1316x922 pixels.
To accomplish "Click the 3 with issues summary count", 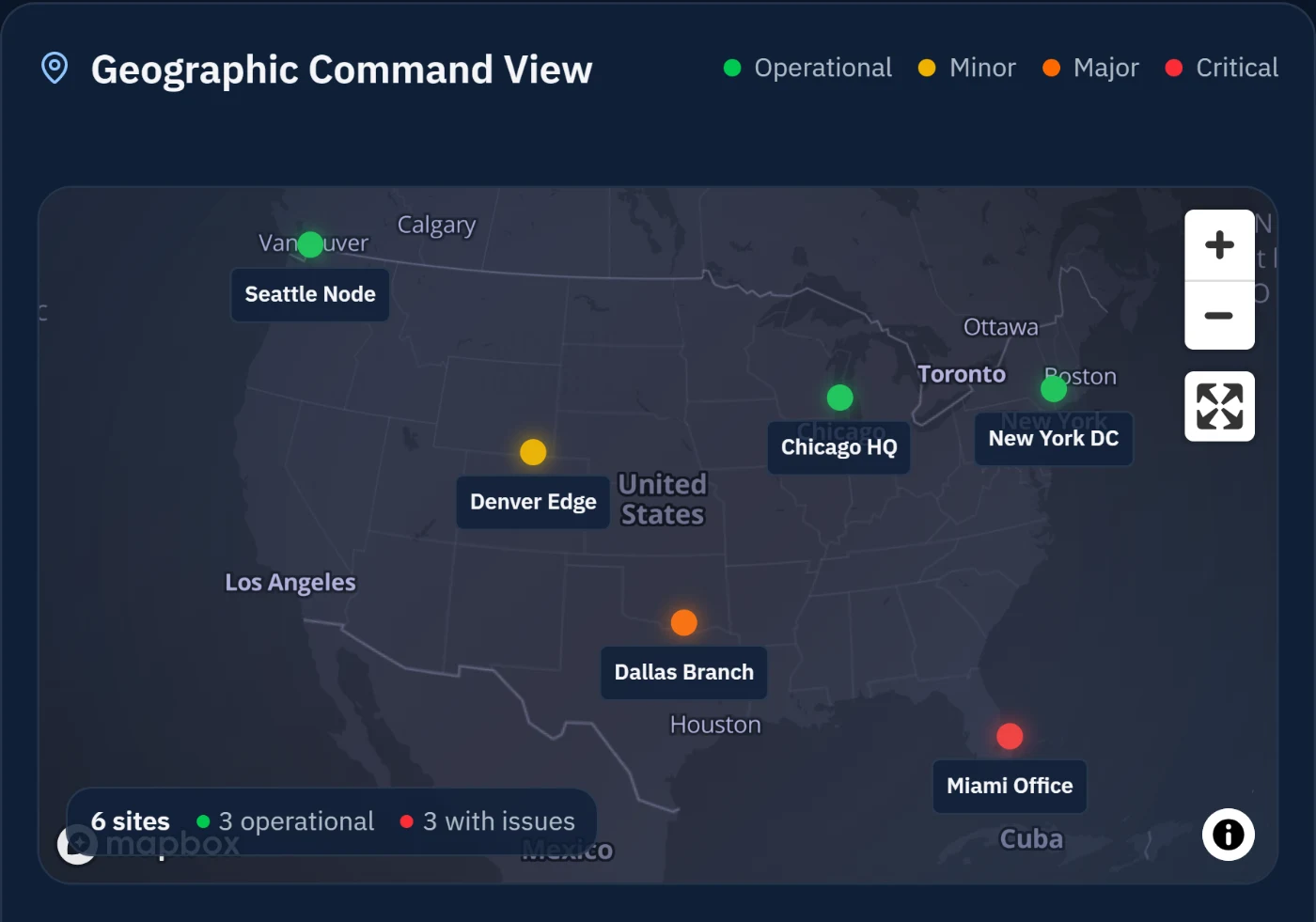I will [x=498, y=821].
